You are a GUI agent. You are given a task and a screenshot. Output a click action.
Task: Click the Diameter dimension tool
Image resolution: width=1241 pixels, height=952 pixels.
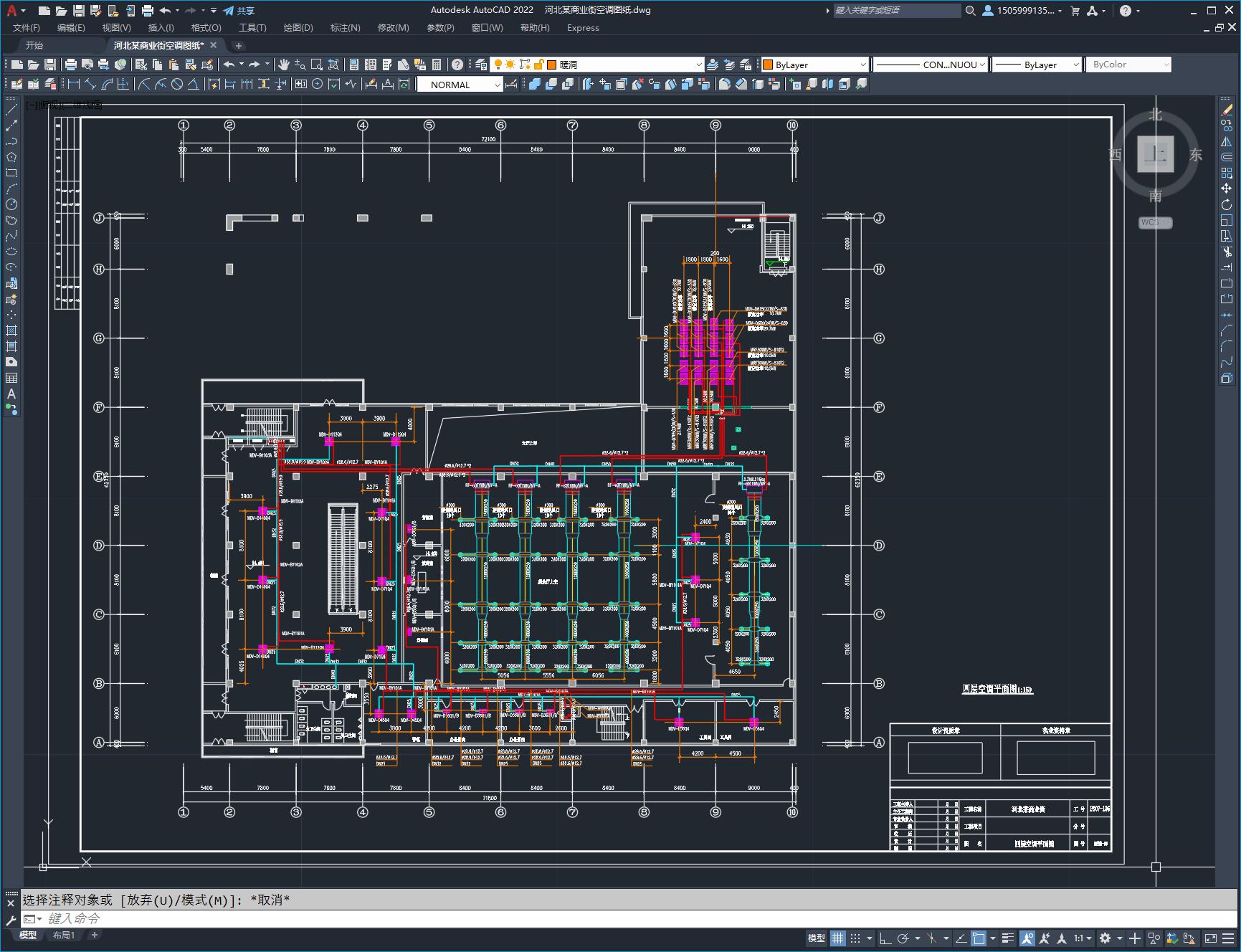pyautogui.click(x=177, y=85)
